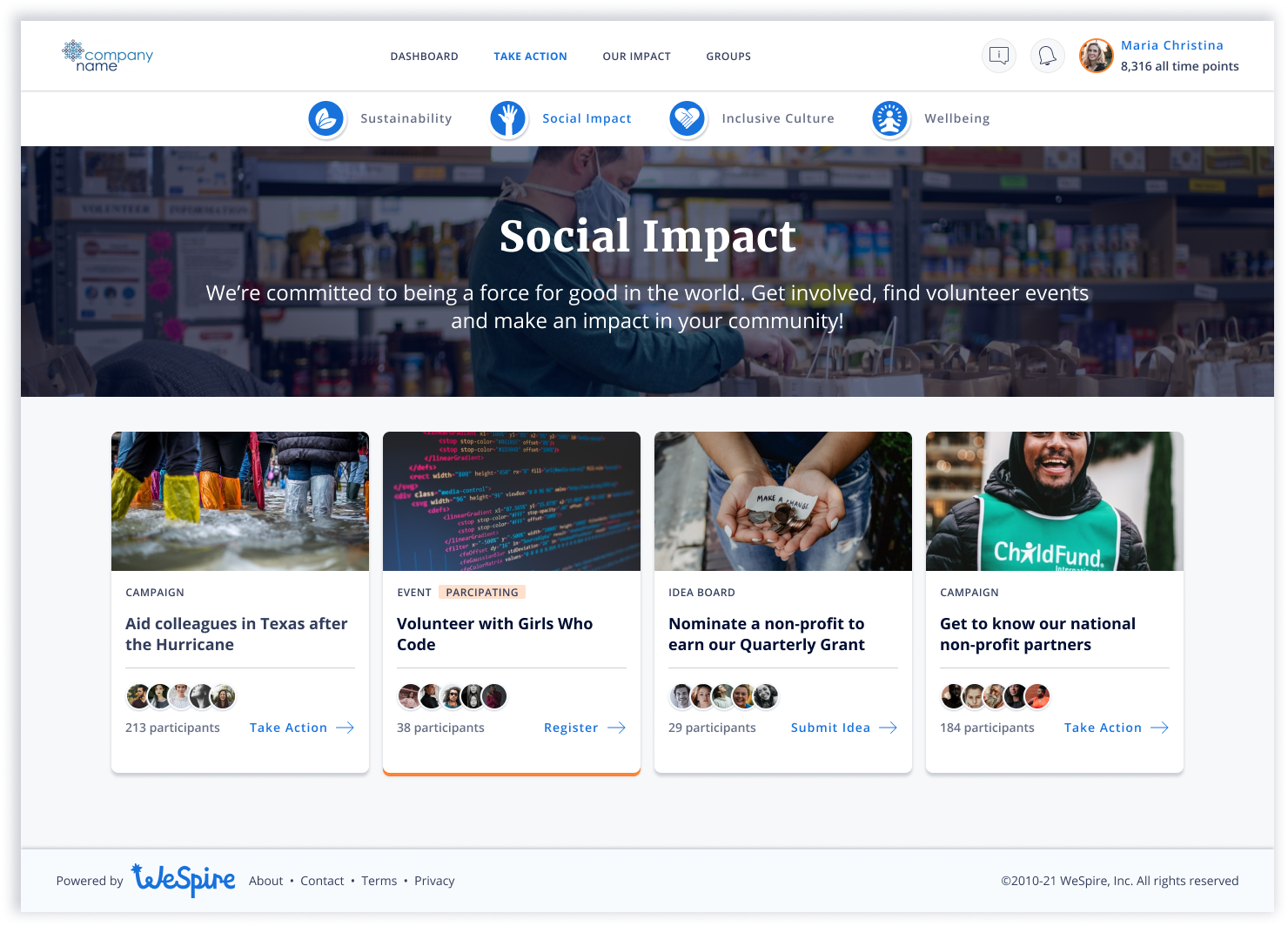
Task: Click the 8,316 all time points text
Action: [x=1180, y=66]
